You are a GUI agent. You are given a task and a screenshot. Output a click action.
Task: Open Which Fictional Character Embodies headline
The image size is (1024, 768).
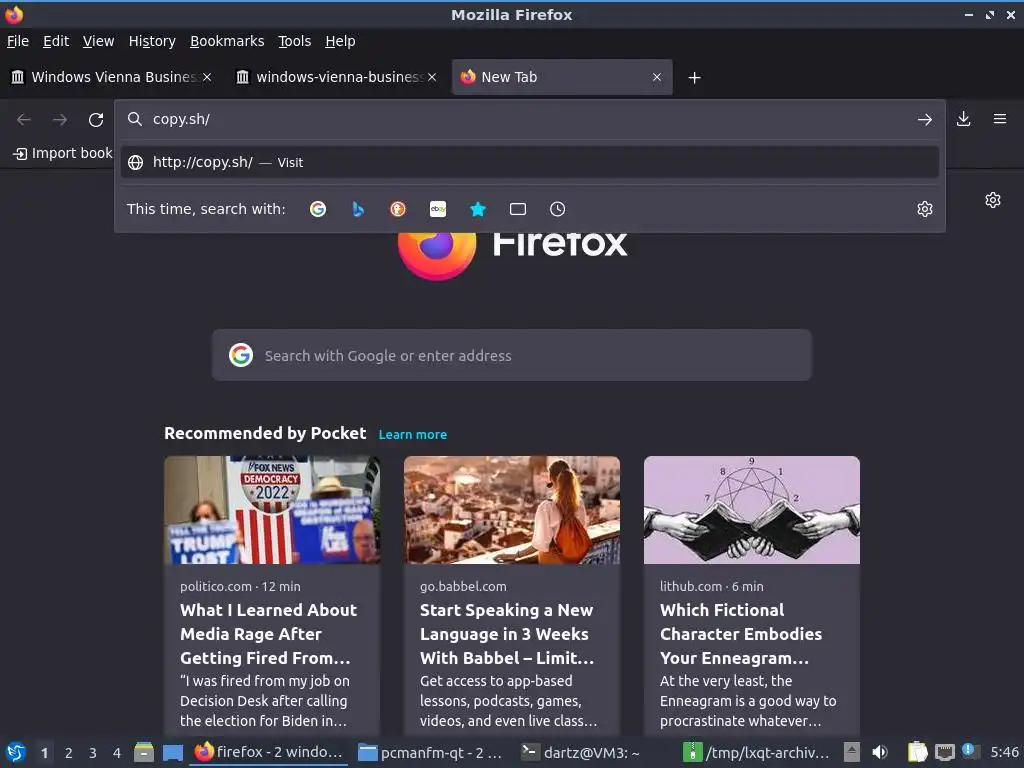tap(741, 634)
